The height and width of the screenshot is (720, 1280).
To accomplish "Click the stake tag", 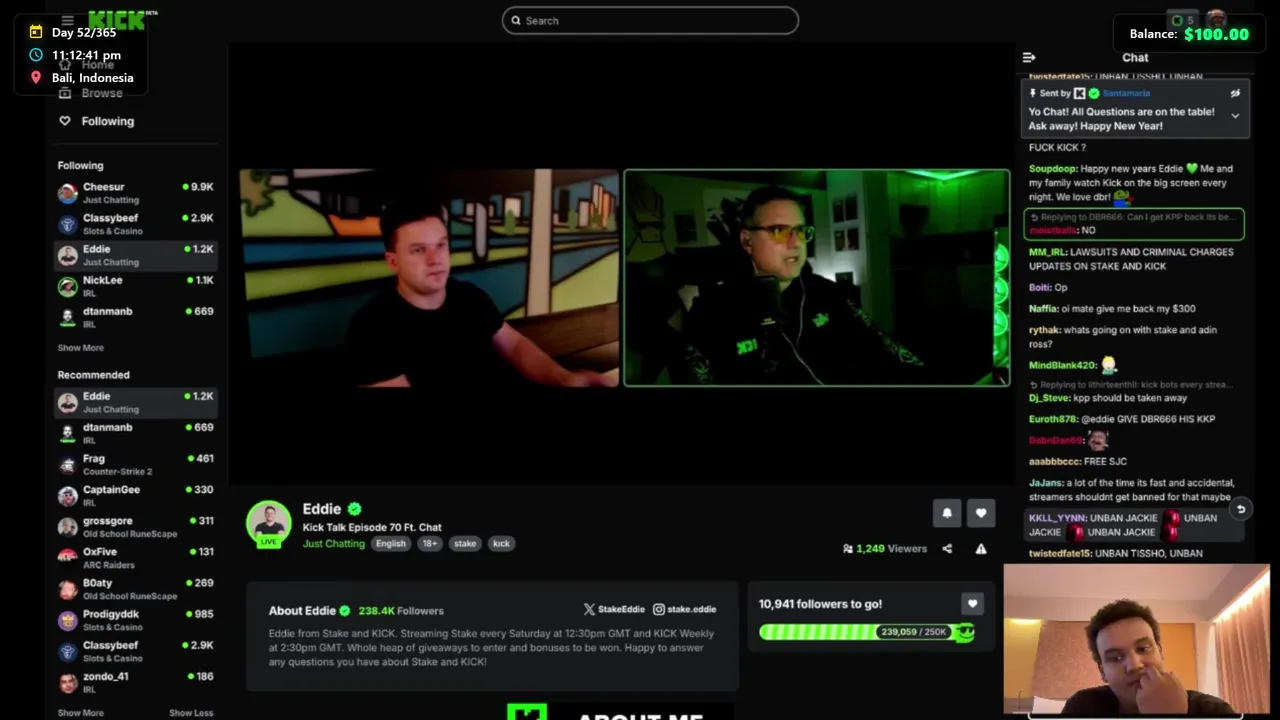I will pos(465,544).
